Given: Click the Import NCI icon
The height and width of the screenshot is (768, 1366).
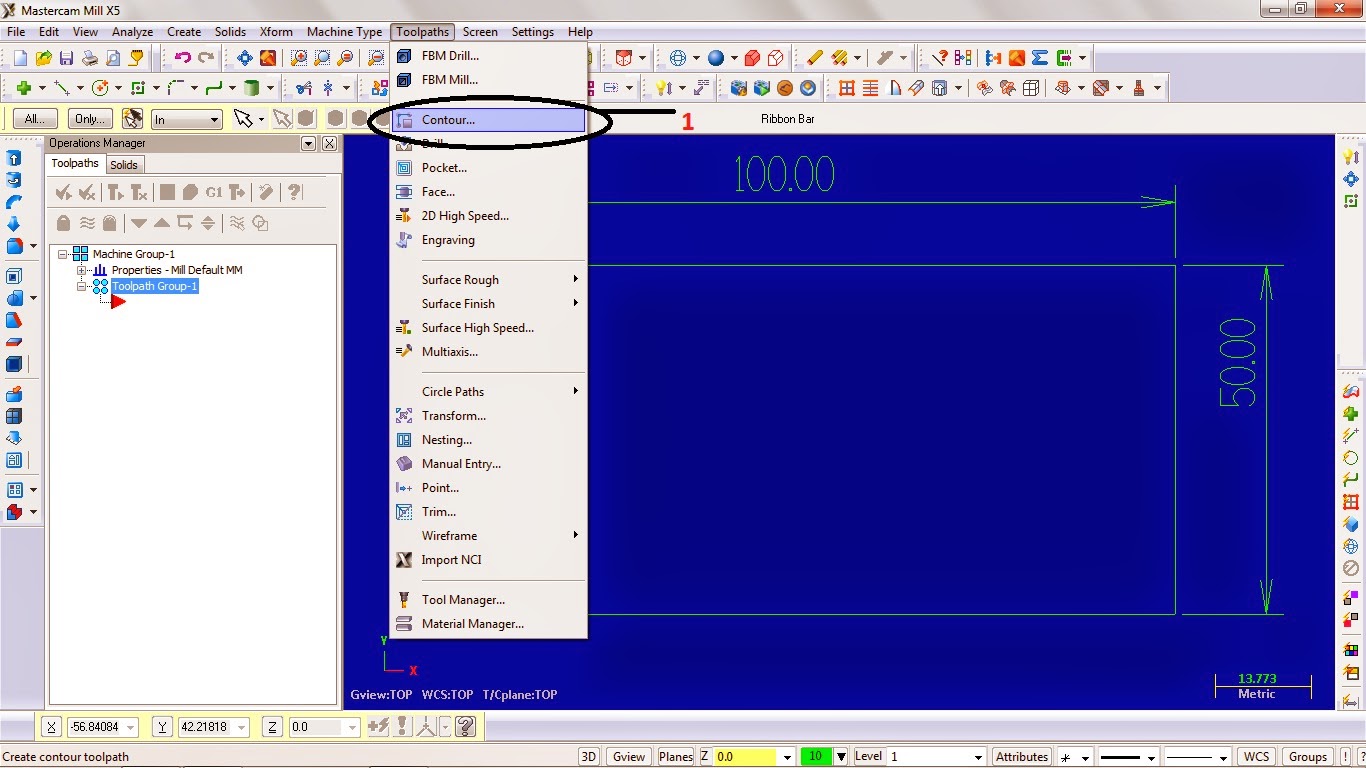Looking at the screenshot, I should [404, 560].
